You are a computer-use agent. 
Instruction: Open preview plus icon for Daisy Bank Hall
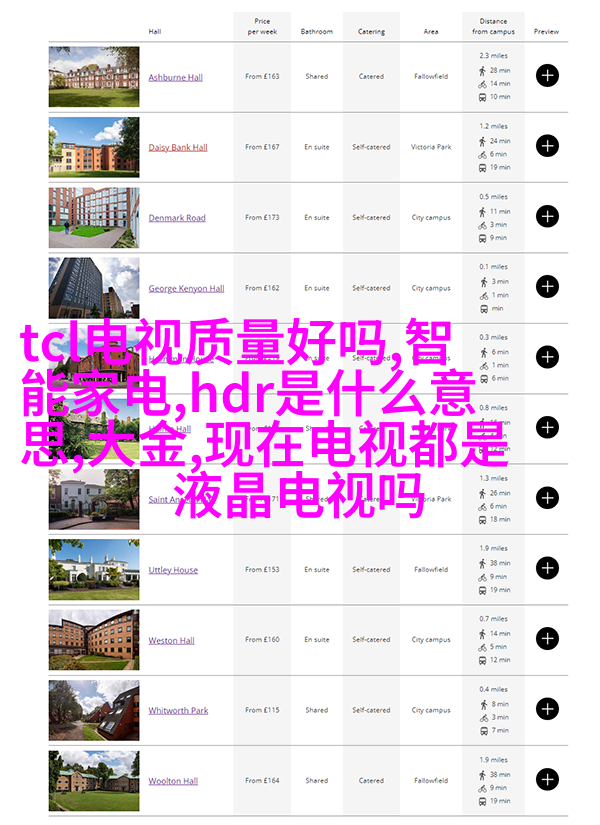point(547,146)
